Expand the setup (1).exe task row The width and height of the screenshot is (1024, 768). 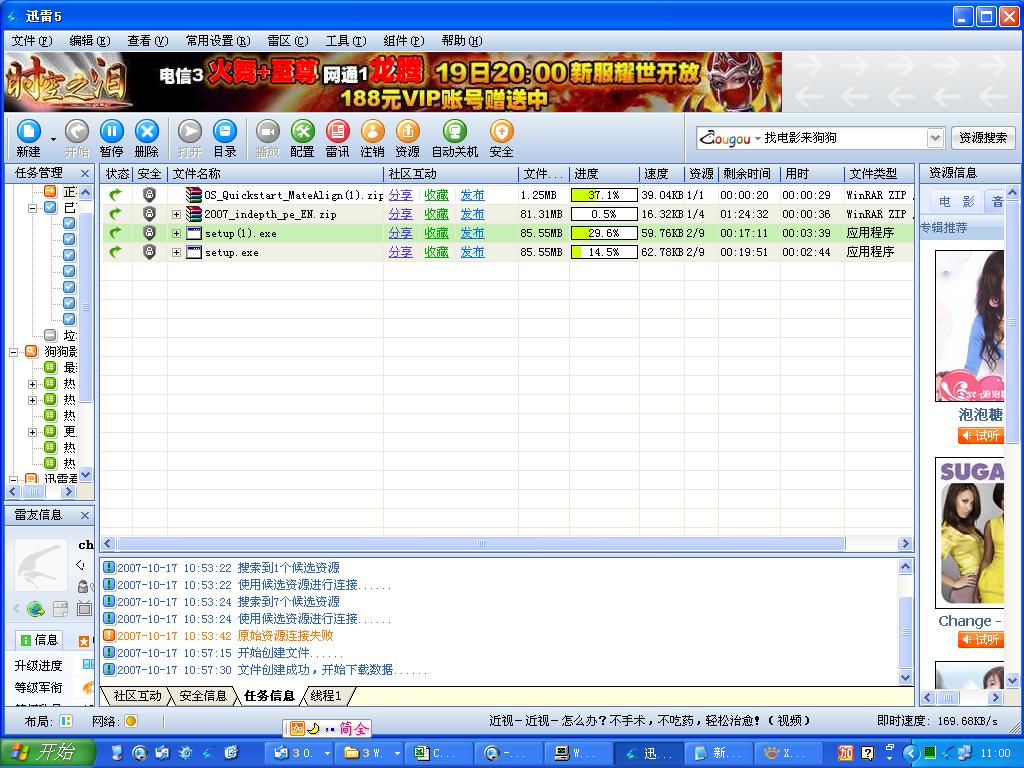[176, 233]
